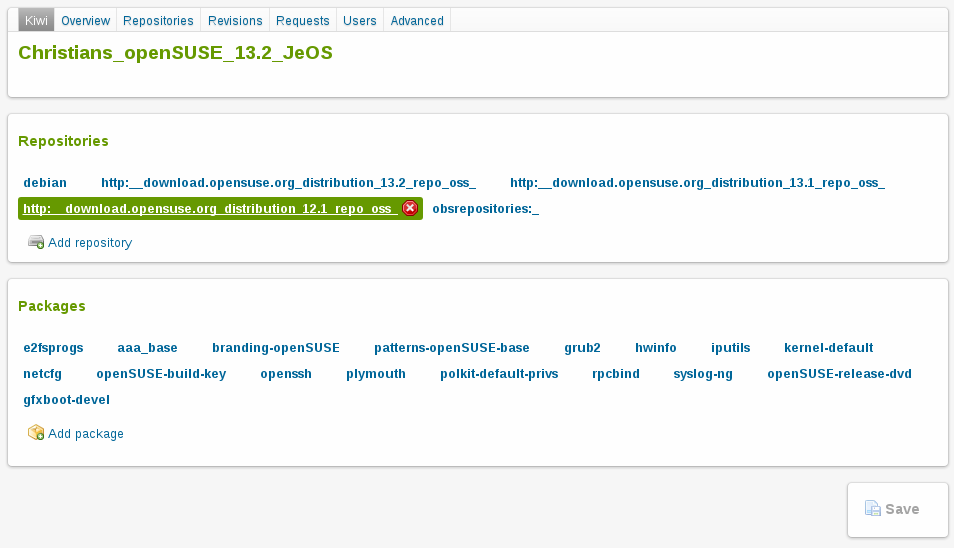This screenshot has width=954, height=548.
Task: Click the Add package box icon
Action: pos(36,432)
